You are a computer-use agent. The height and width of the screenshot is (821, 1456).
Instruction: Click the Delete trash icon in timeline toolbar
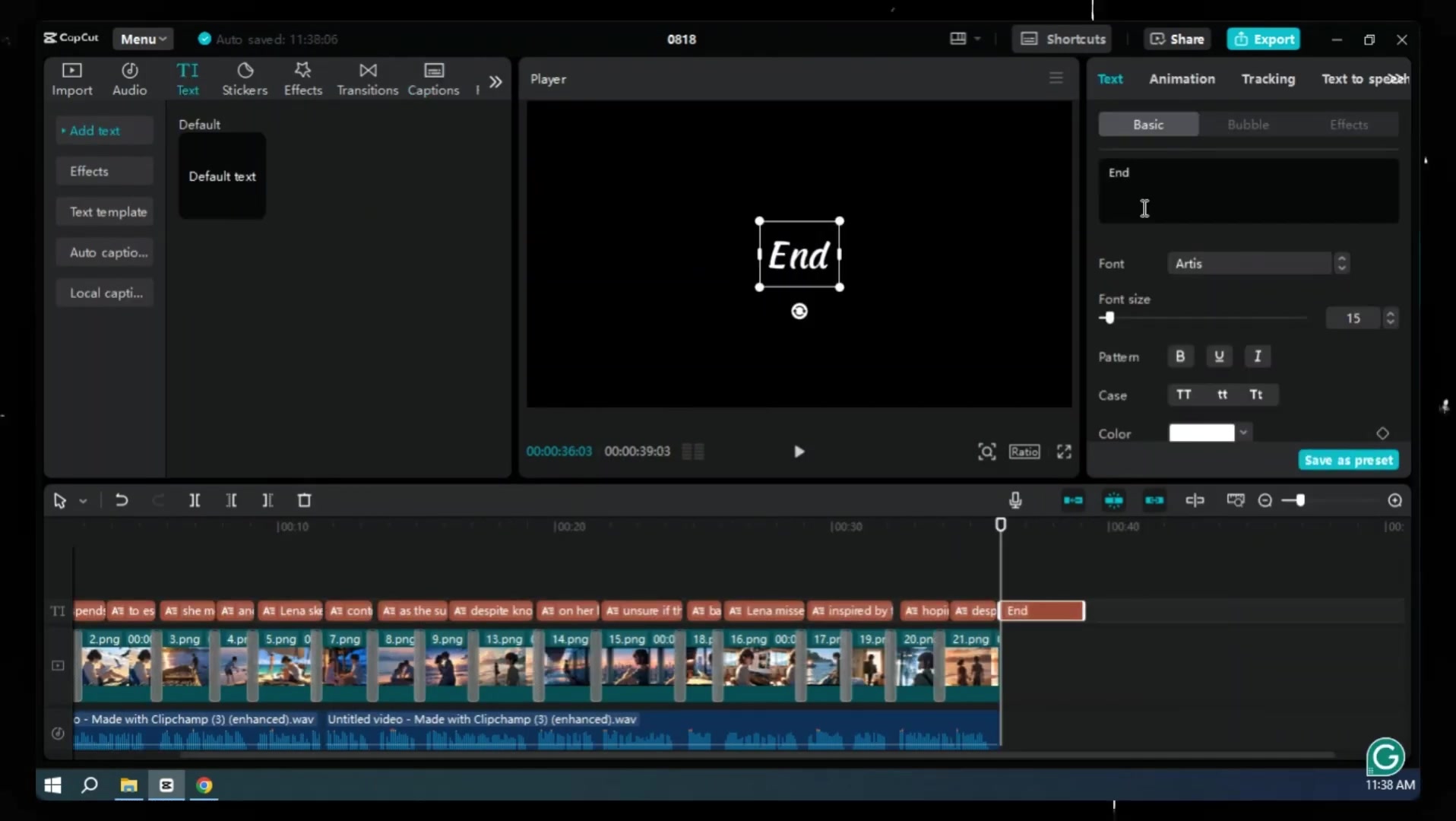[304, 500]
